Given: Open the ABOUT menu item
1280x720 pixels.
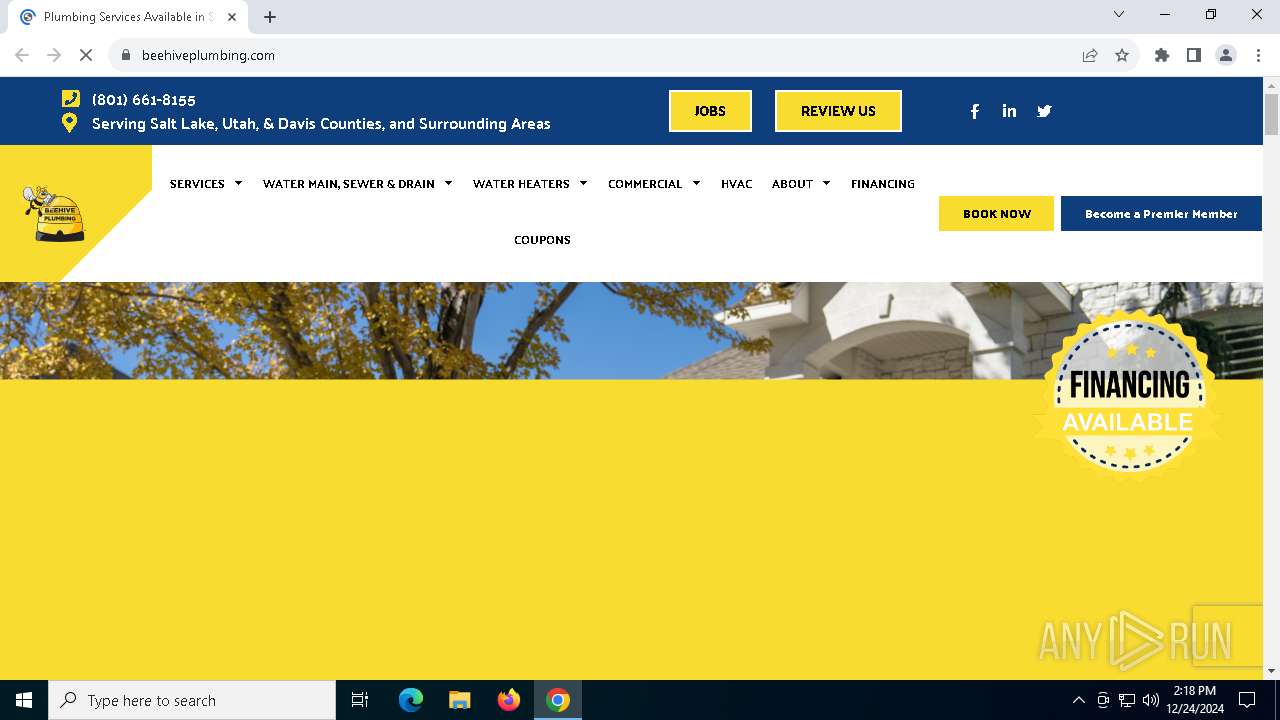Looking at the screenshot, I should coord(792,184).
